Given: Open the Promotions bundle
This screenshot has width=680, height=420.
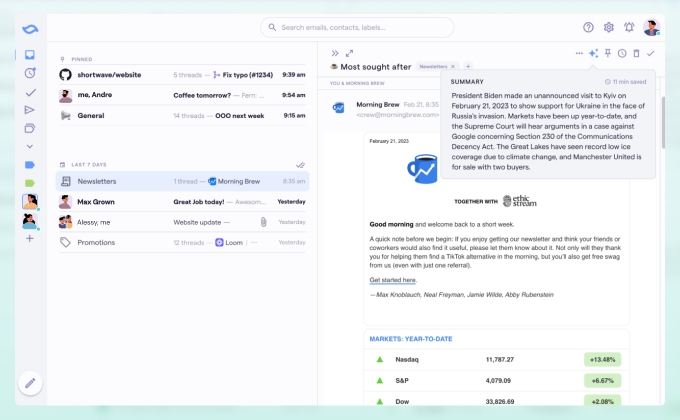Looking at the screenshot, I should pyautogui.click(x=182, y=243).
